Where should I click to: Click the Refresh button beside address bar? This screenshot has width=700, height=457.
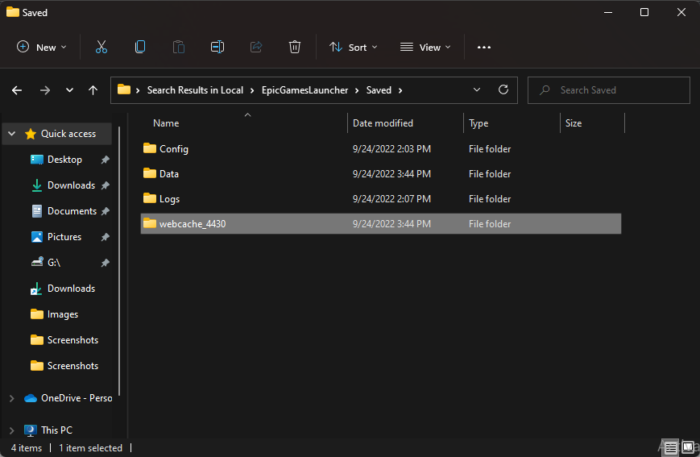point(503,90)
